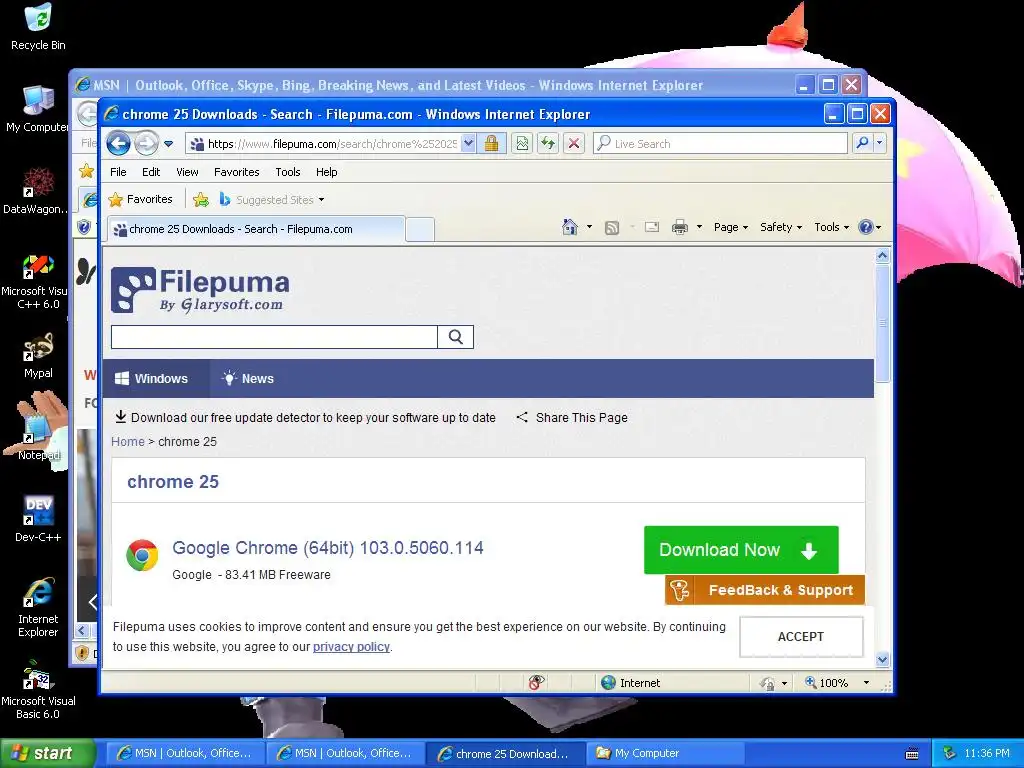The height and width of the screenshot is (768, 1024).
Task: Click the Forward navigation arrow button
Action: [146, 143]
